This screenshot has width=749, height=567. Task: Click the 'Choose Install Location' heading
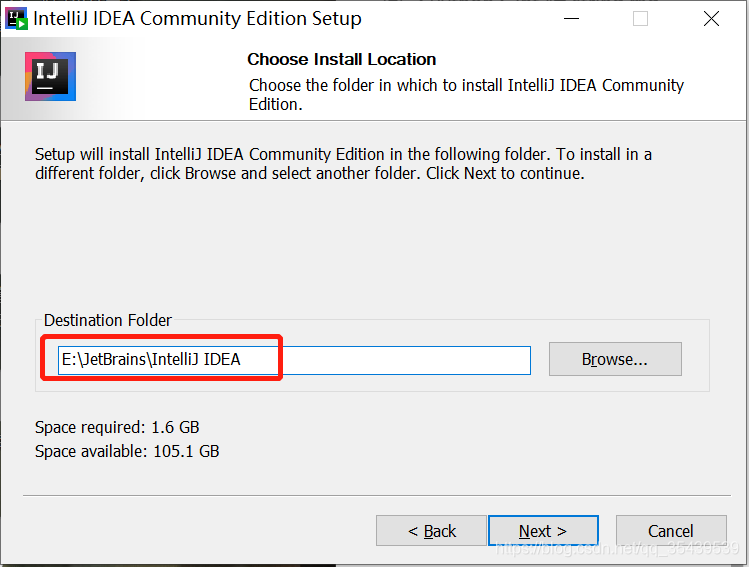342,59
